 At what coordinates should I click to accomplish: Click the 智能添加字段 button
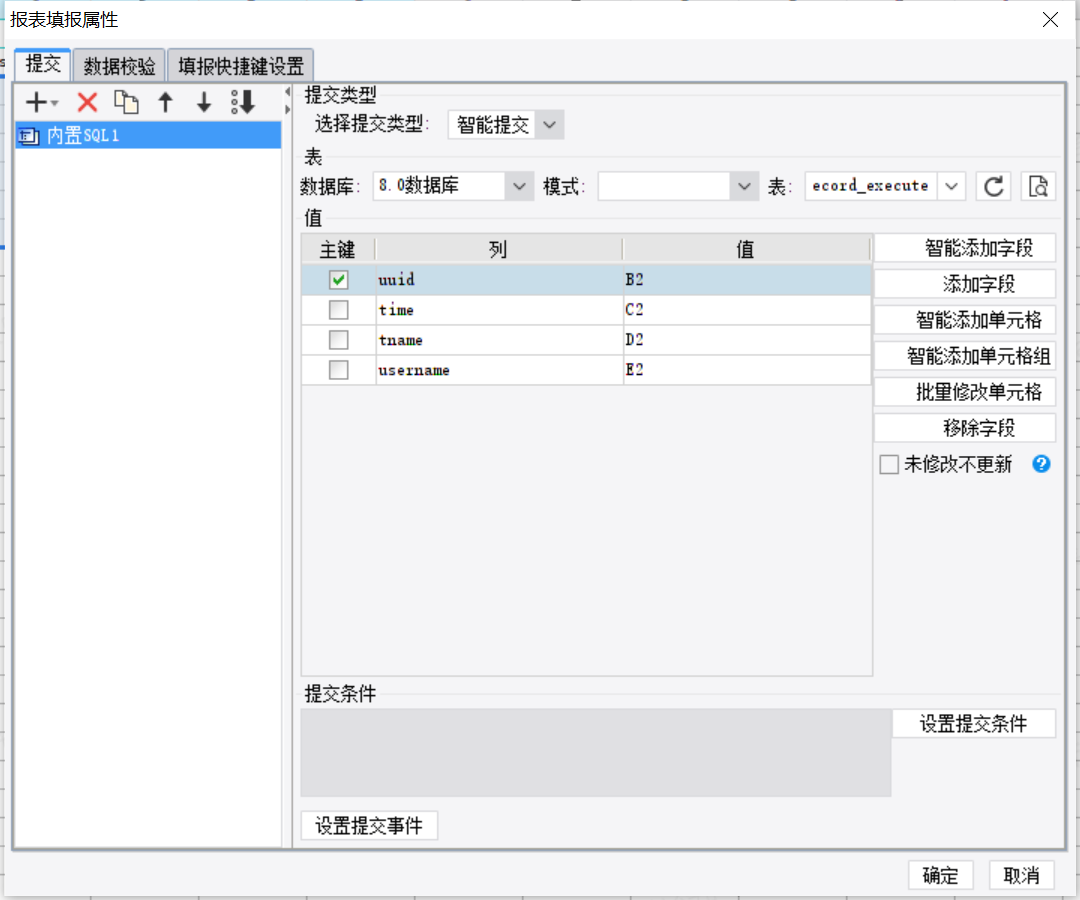[964, 248]
